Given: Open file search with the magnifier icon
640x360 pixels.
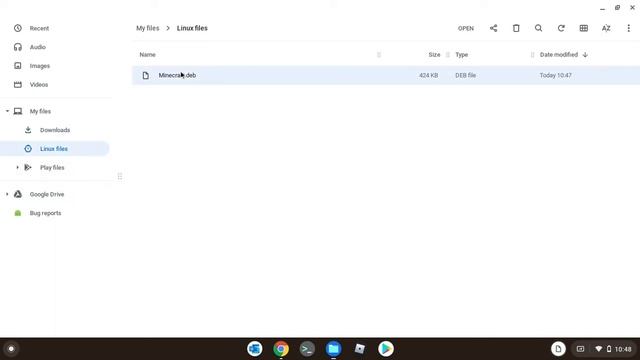Looking at the screenshot, I should pos(538,28).
